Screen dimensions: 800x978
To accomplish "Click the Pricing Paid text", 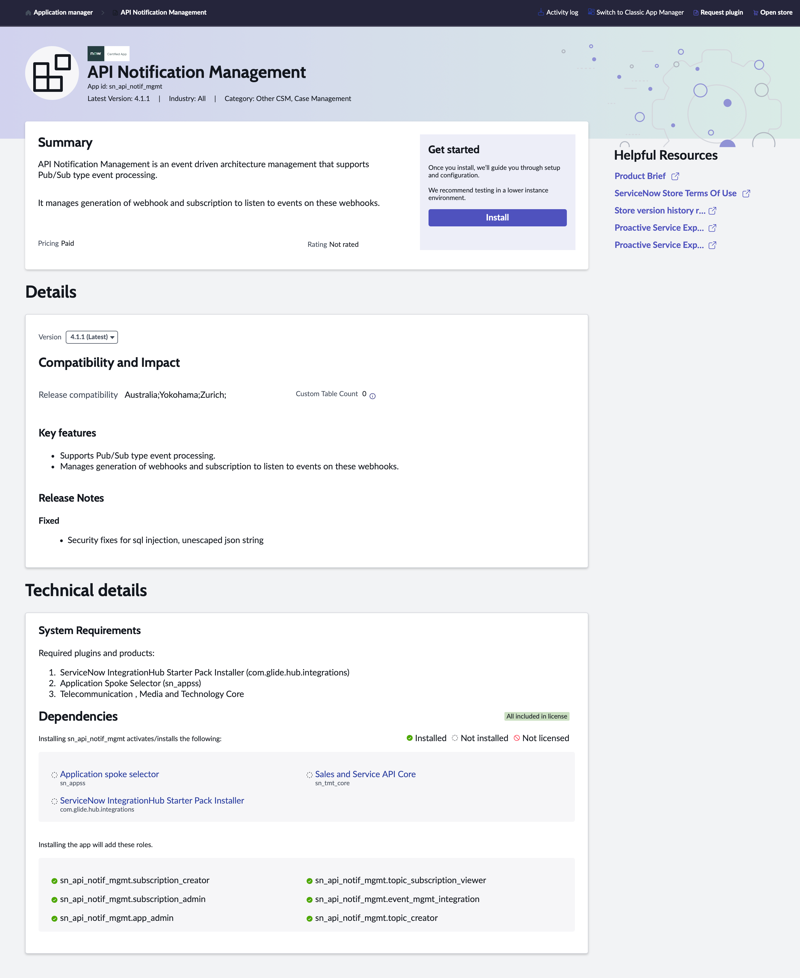I will tap(56, 243).
